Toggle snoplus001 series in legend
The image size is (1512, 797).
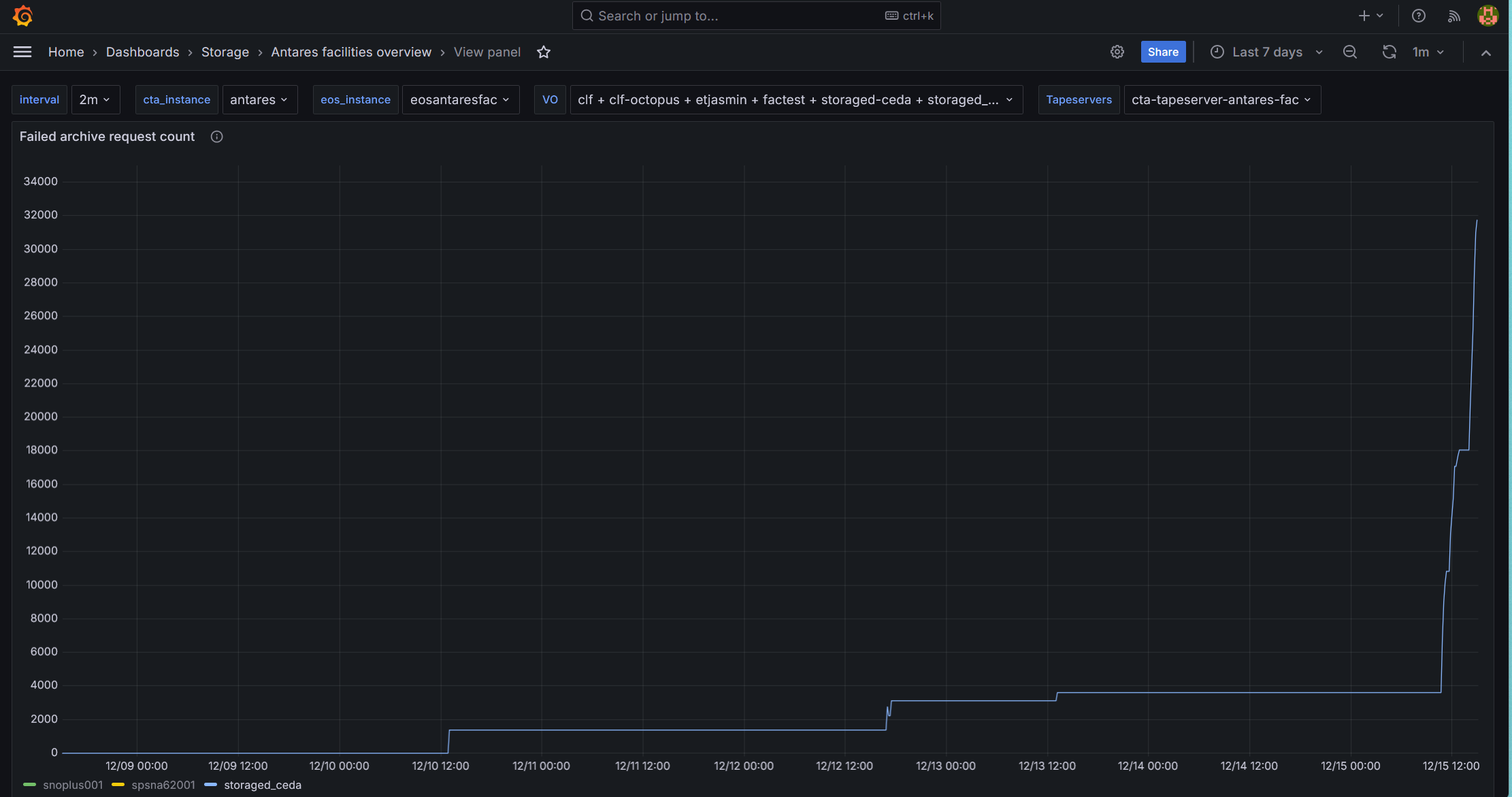[x=72, y=785]
